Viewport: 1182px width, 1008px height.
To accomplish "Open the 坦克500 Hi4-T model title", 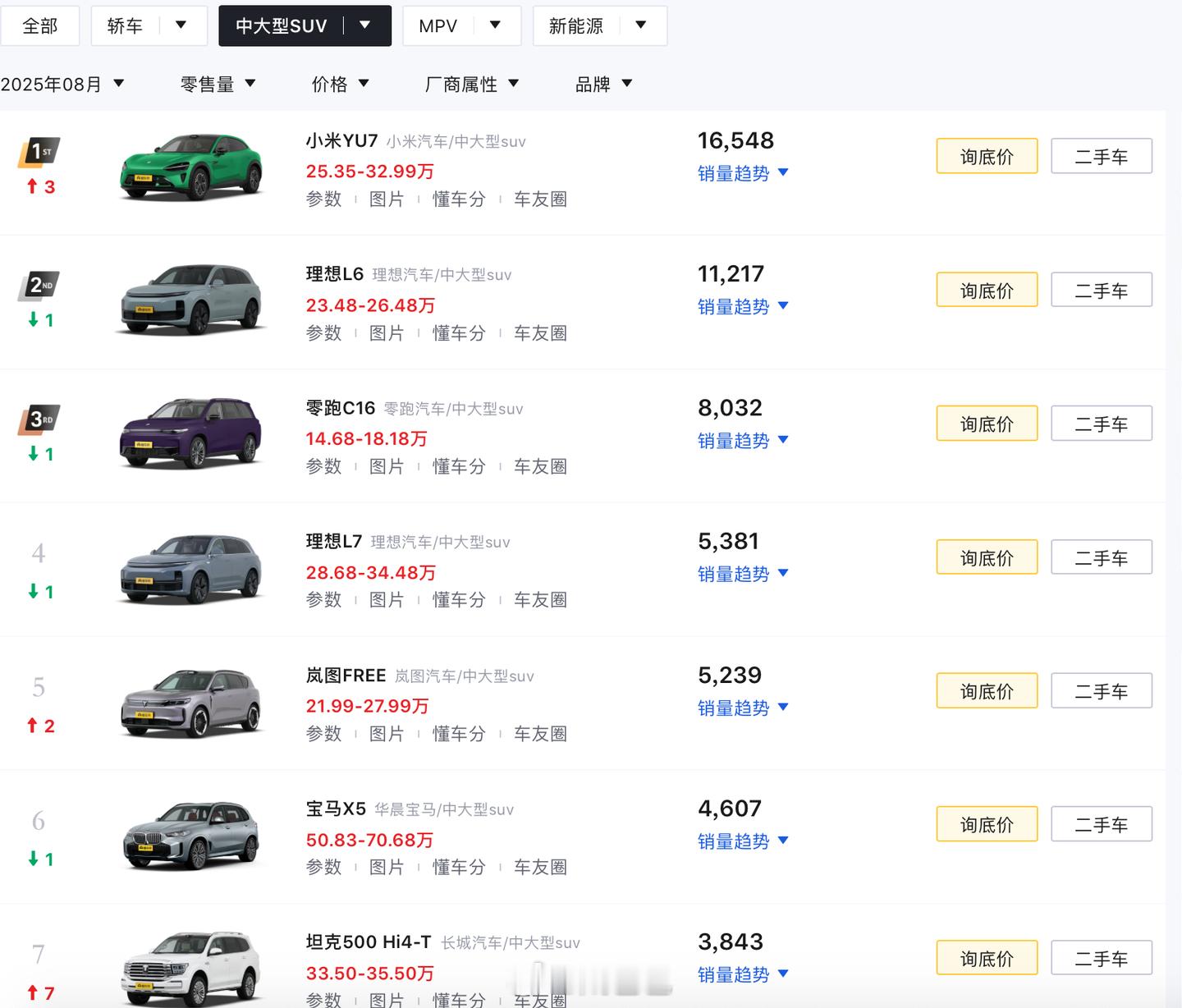I will tap(369, 942).
